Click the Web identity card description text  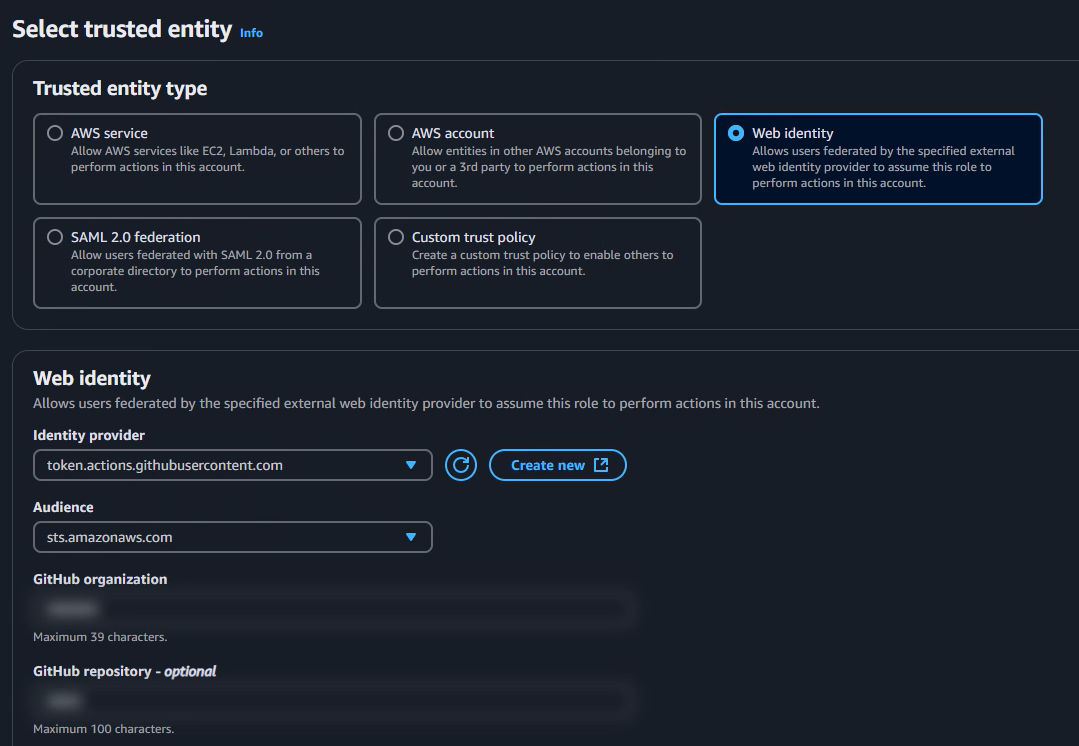pyautogui.click(x=883, y=167)
